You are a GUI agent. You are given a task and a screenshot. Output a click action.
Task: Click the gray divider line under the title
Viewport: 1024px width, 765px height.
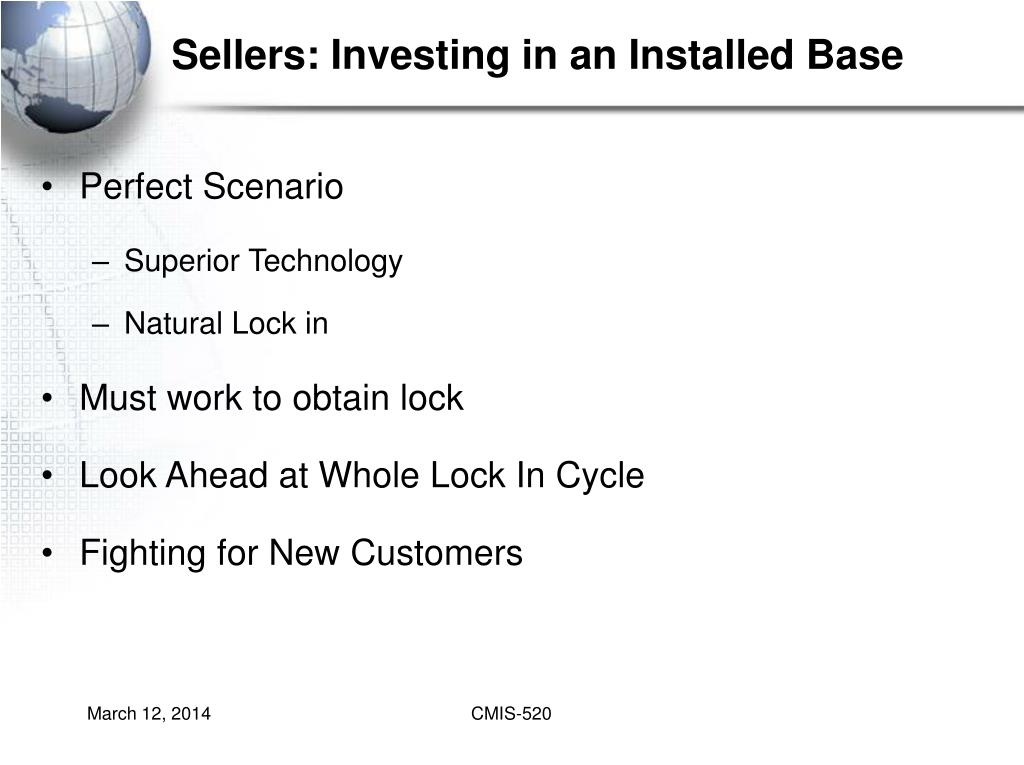[x=588, y=109]
